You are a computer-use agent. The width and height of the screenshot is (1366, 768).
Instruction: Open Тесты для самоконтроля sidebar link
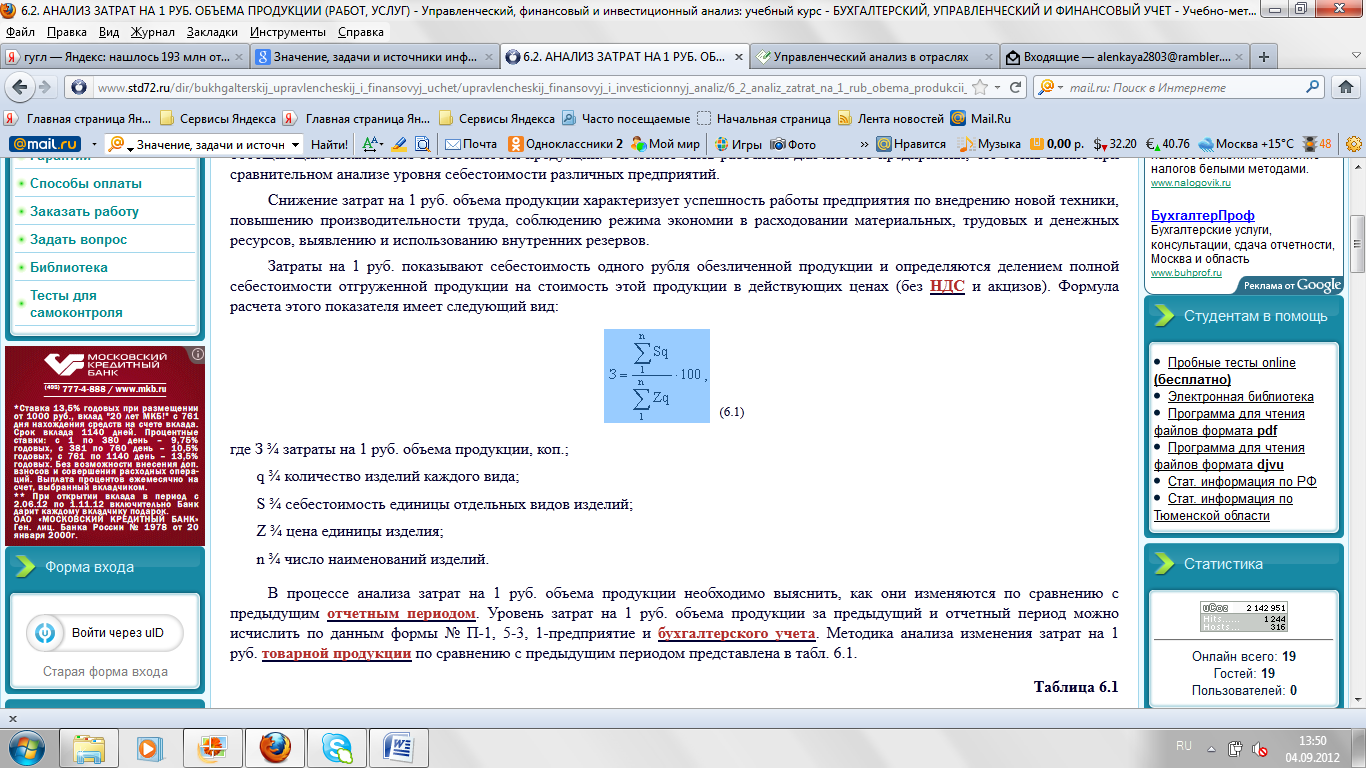[76, 303]
